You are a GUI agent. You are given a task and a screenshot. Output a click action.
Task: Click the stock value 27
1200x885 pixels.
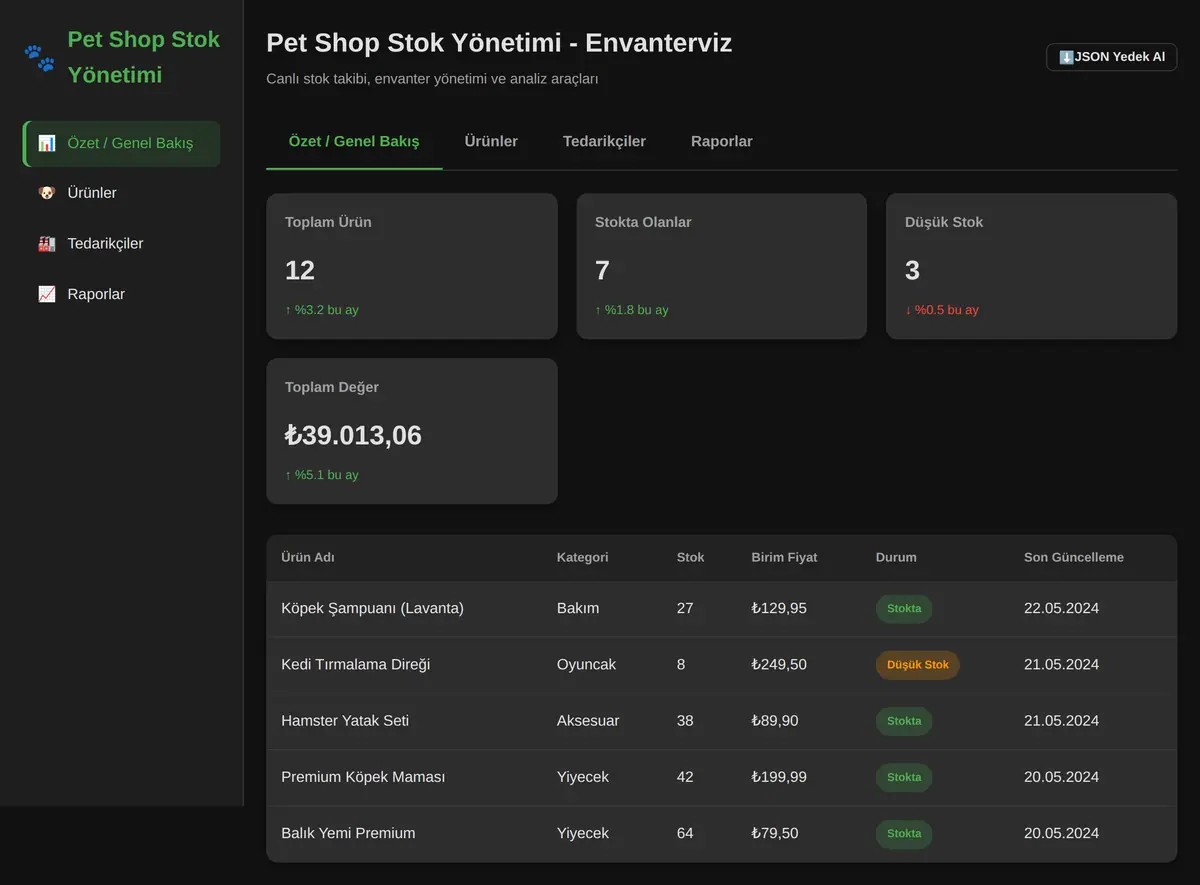685,608
